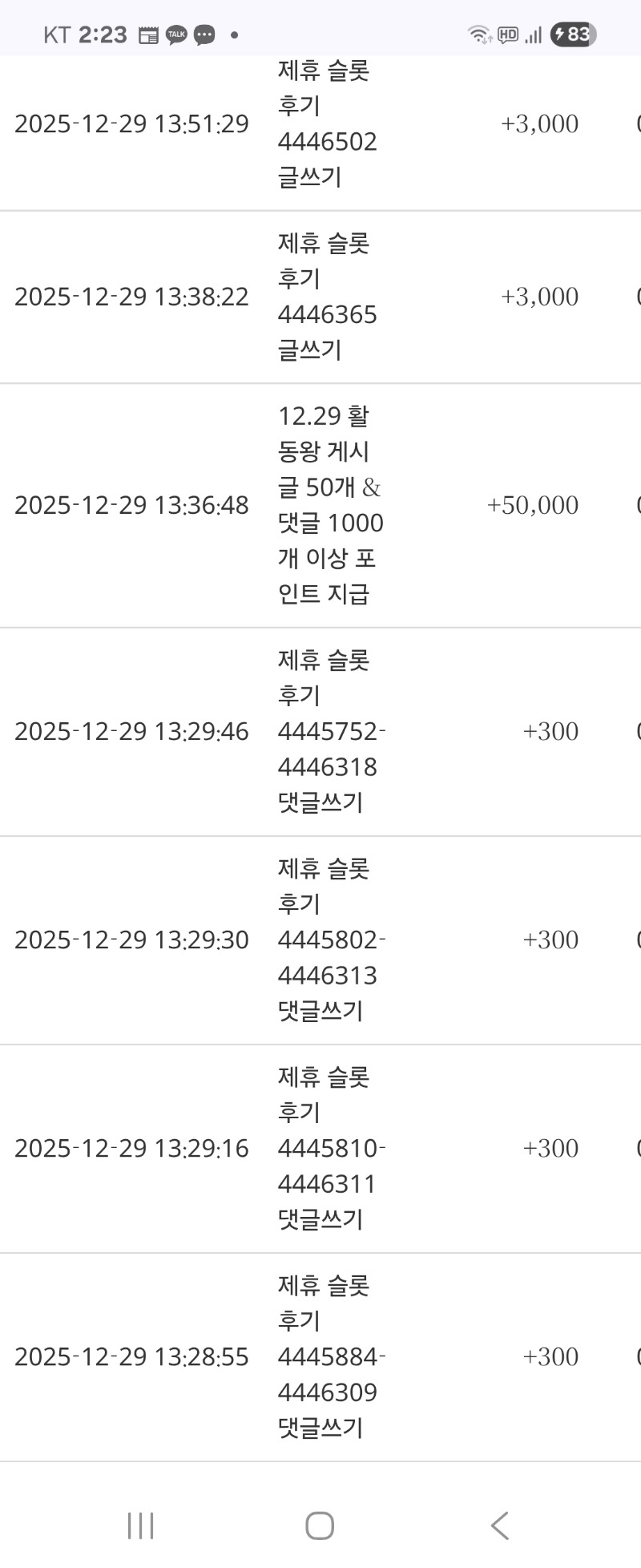Tap the 4445802-4446313 comment entry
Image resolution: width=641 pixels, height=1568 pixels.
pyautogui.click(x=331, y=940)
